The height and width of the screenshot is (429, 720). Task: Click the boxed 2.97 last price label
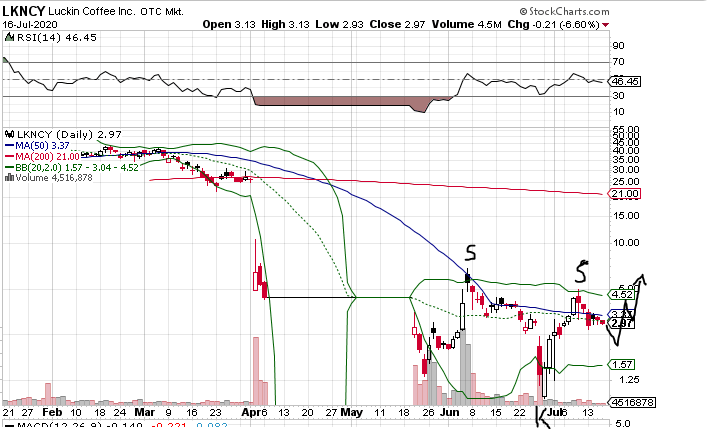622,324
